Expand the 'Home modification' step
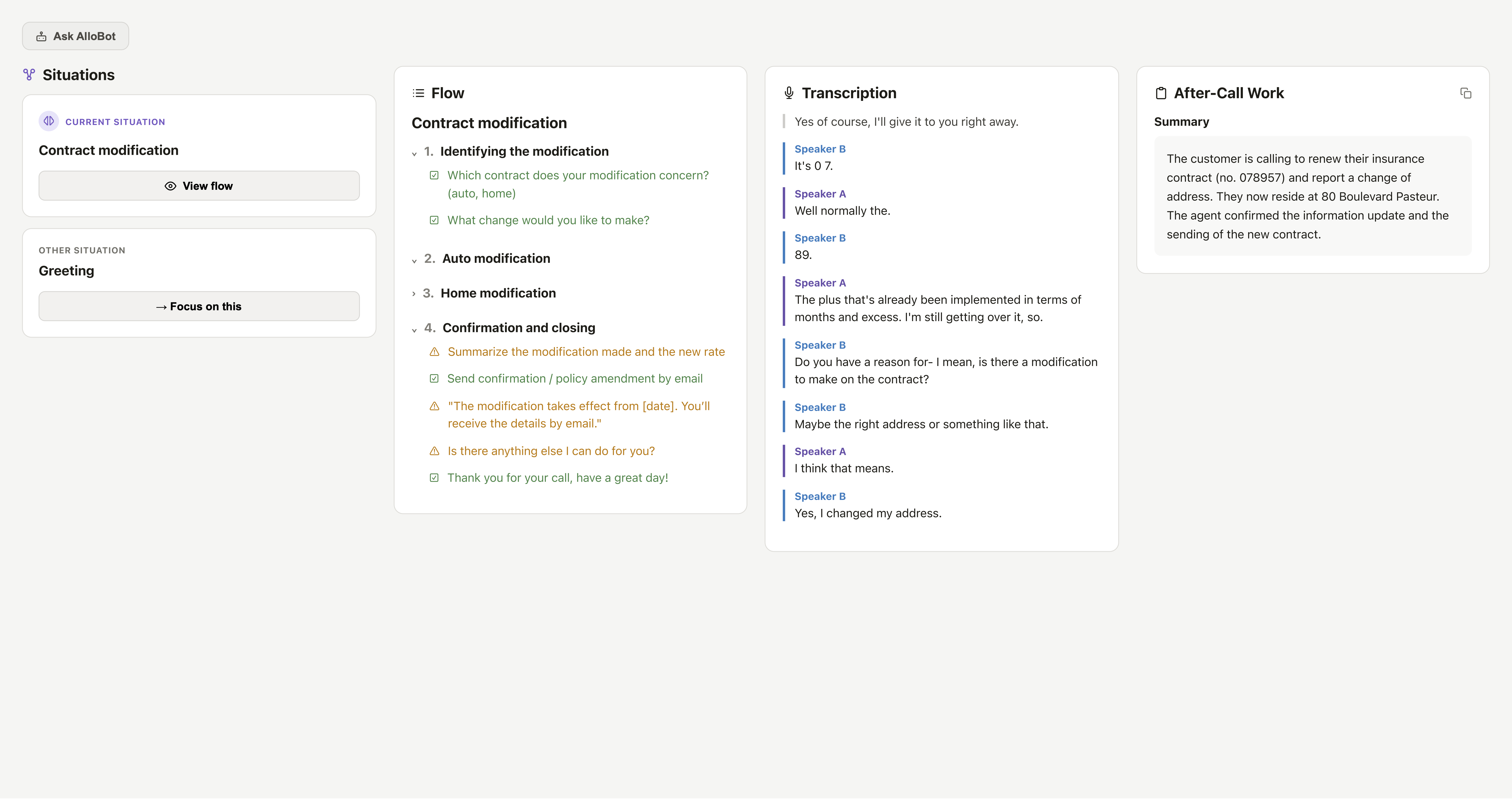The width and height of the screenshot is (1512, 799). pyautogui.click(x=414, y=294)
